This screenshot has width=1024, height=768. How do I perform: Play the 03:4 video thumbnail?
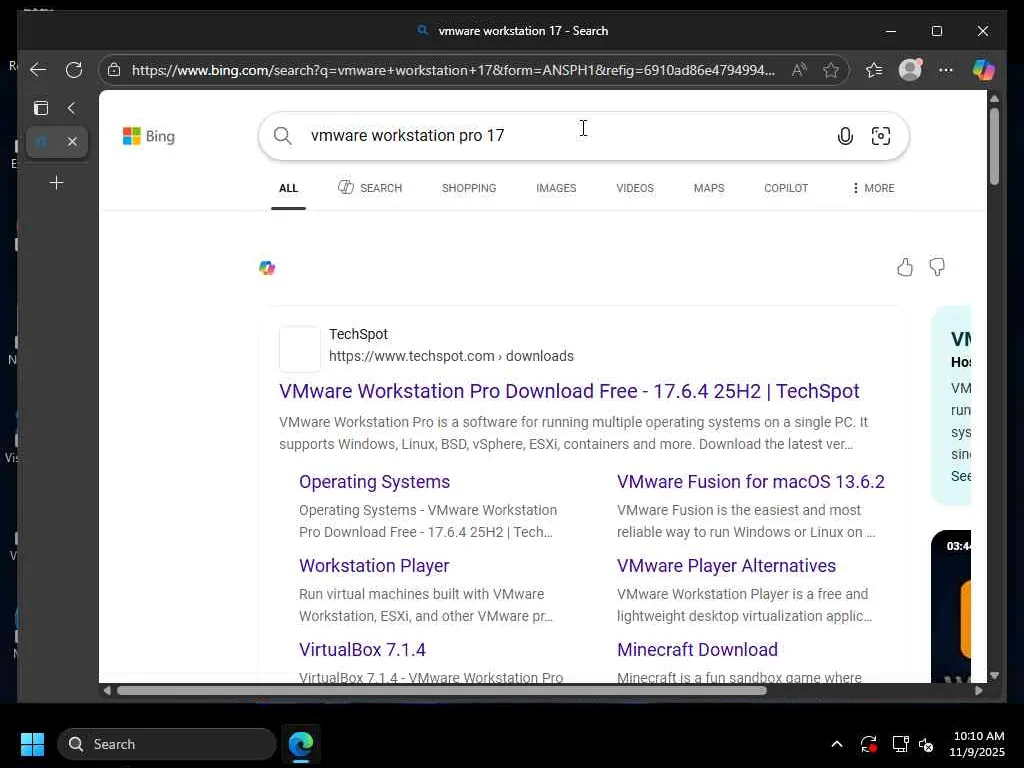coord(951,606)
